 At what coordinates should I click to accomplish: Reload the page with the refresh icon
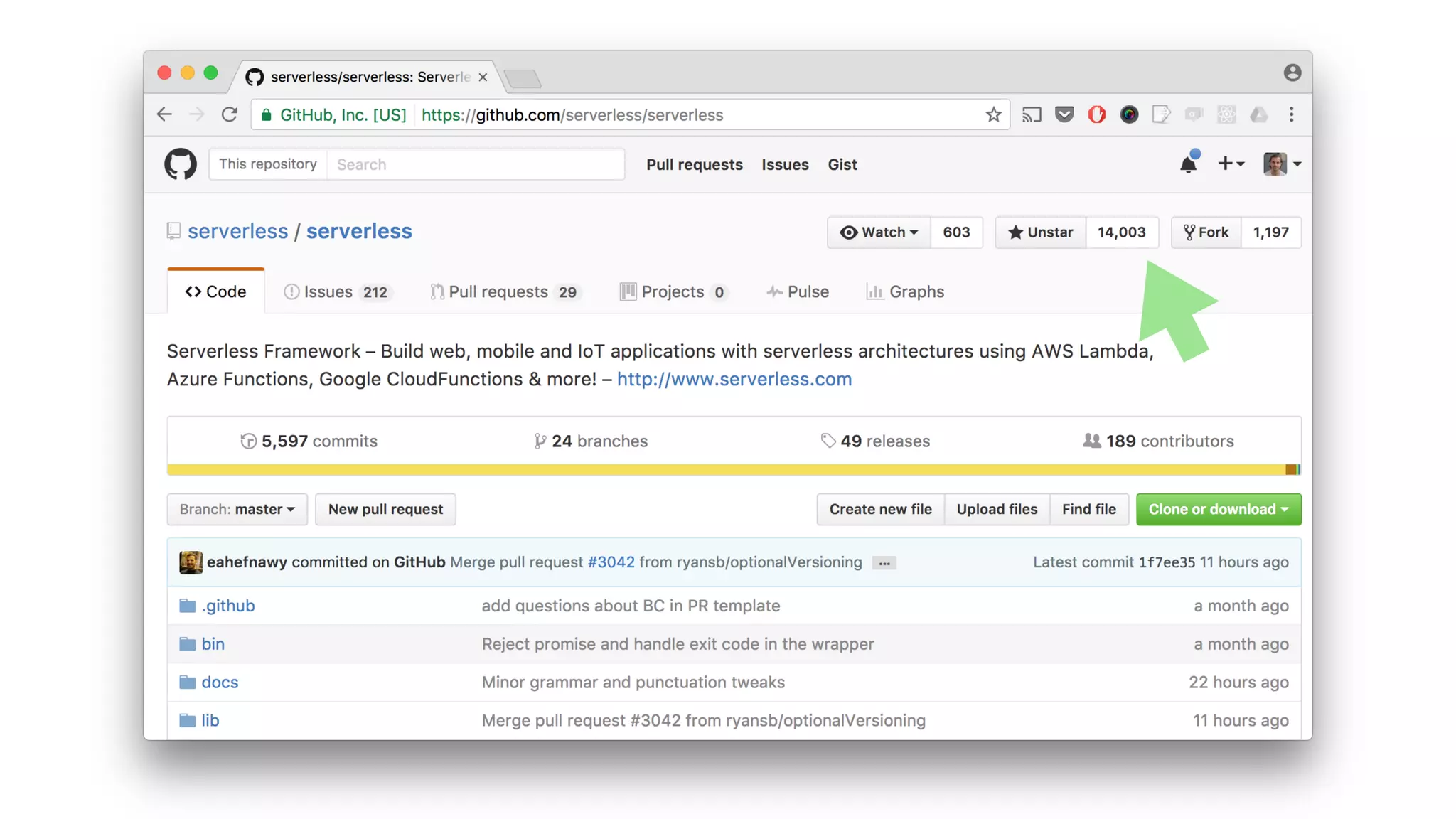(x=229, y=114)
